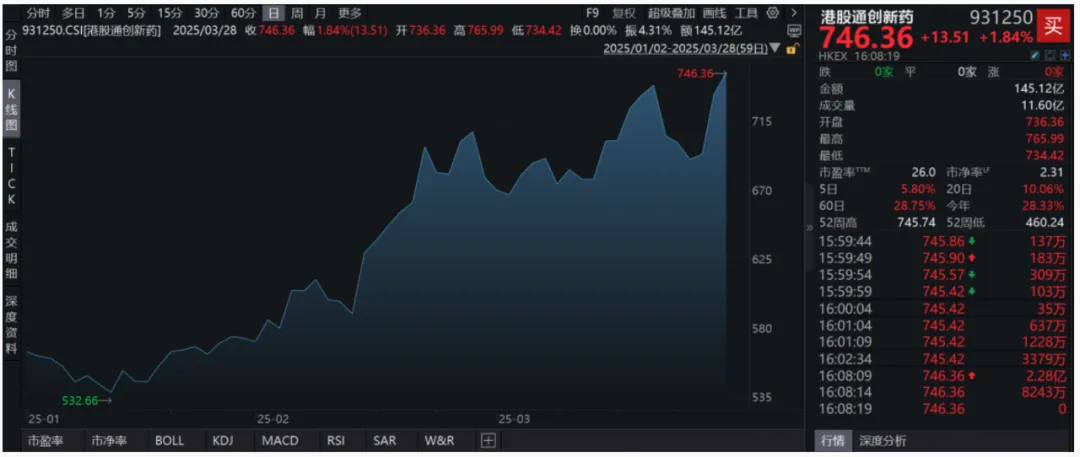This screenshot has height=457, width=1080.
Task: Enable the MACD indicator
Action: (280, 440)
